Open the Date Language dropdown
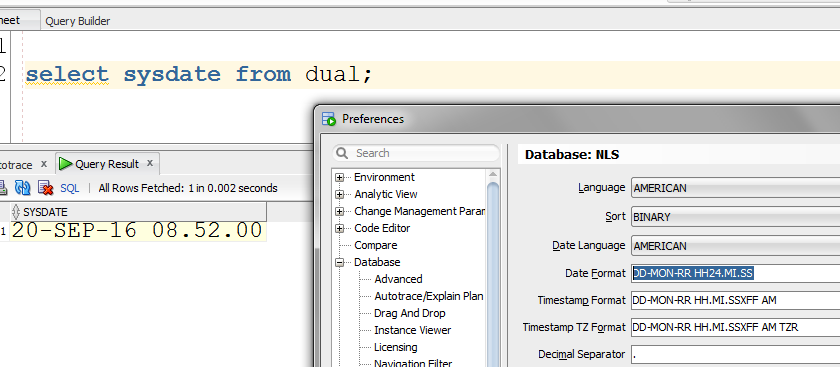This screenshot has width=840, height=367. coord(736,246)
